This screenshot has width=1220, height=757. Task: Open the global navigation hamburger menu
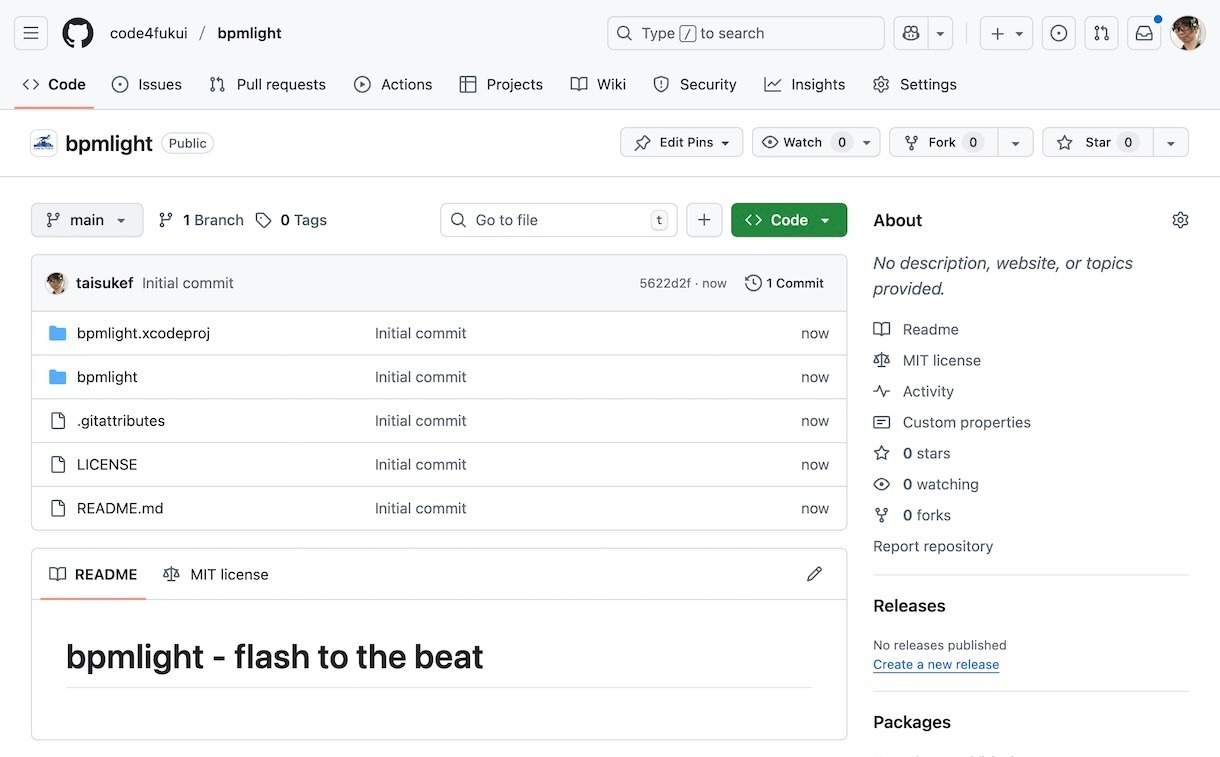(x=31, y=33)
